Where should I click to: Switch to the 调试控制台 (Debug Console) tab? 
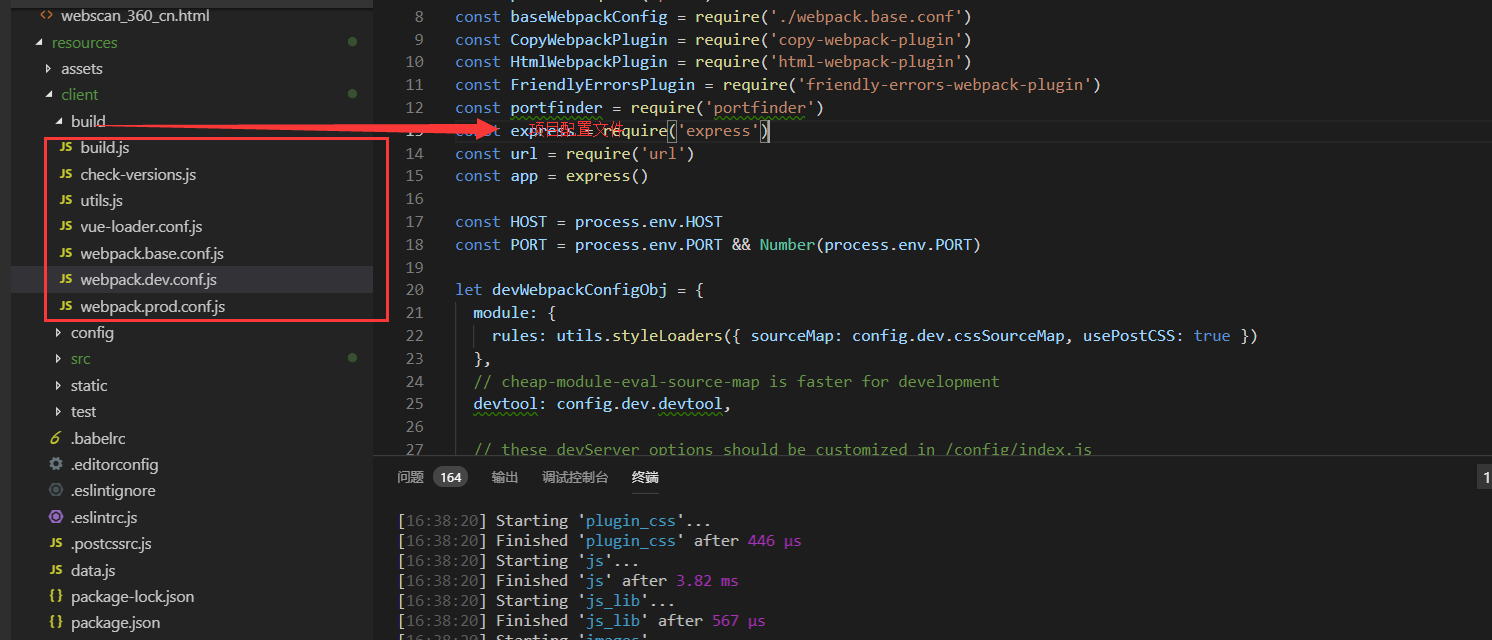click(575, 478)
